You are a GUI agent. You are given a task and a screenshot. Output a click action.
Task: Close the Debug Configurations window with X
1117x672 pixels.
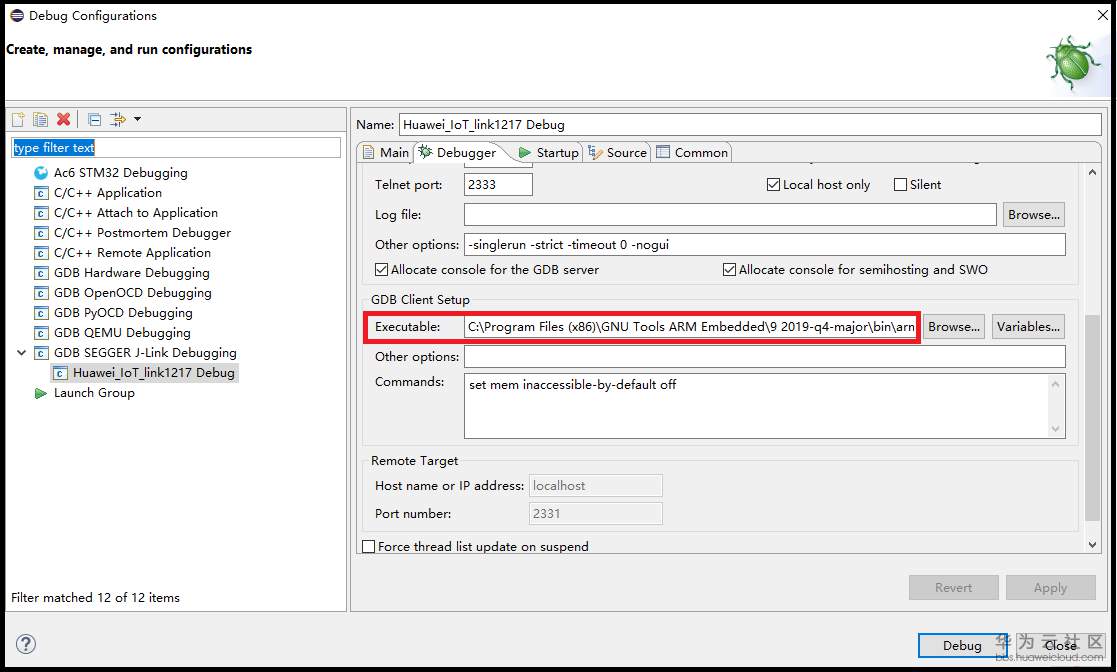point(1102,15)
